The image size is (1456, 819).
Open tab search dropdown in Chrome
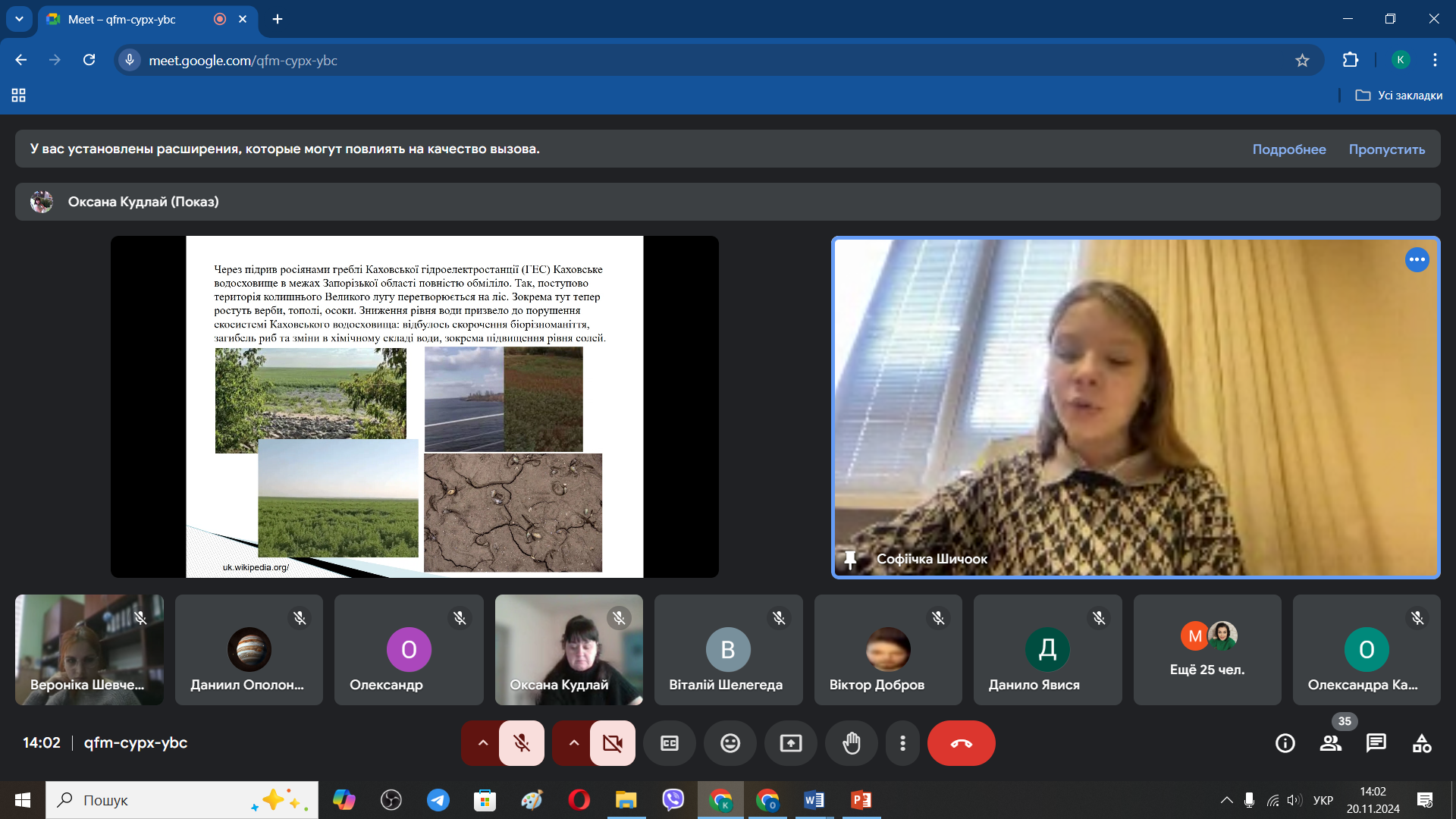click(19, 19)
